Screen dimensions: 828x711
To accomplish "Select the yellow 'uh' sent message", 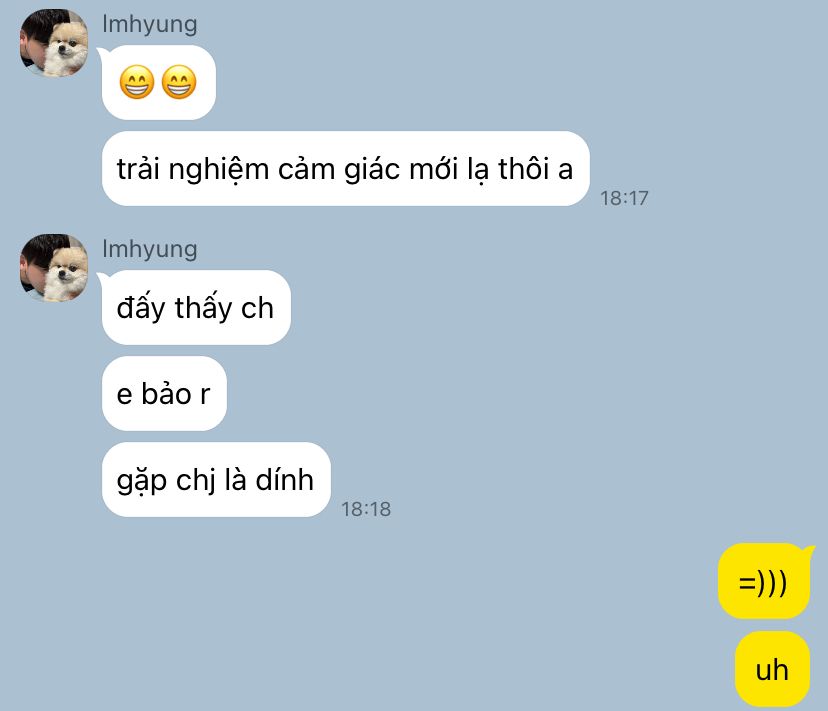I will pos(772,669).
